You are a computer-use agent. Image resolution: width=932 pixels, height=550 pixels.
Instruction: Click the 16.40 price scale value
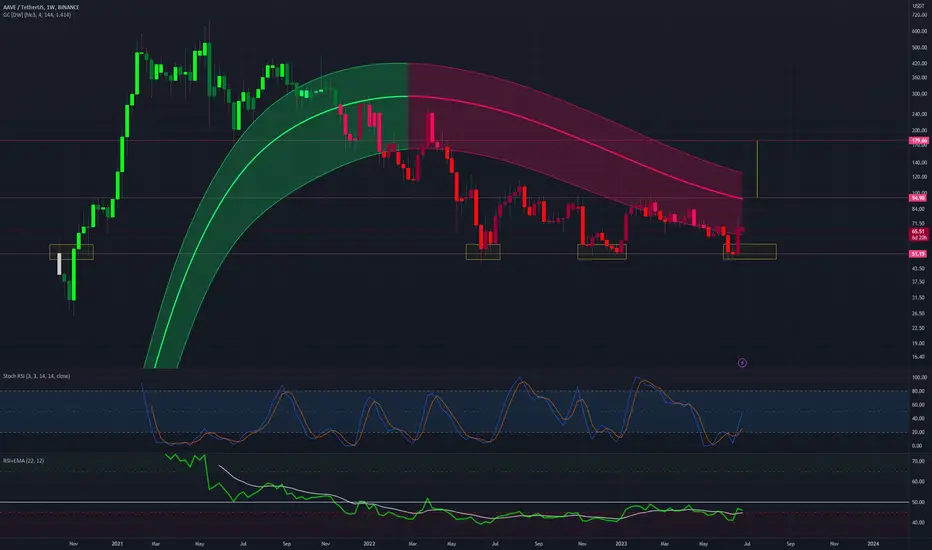pos(919,357)
